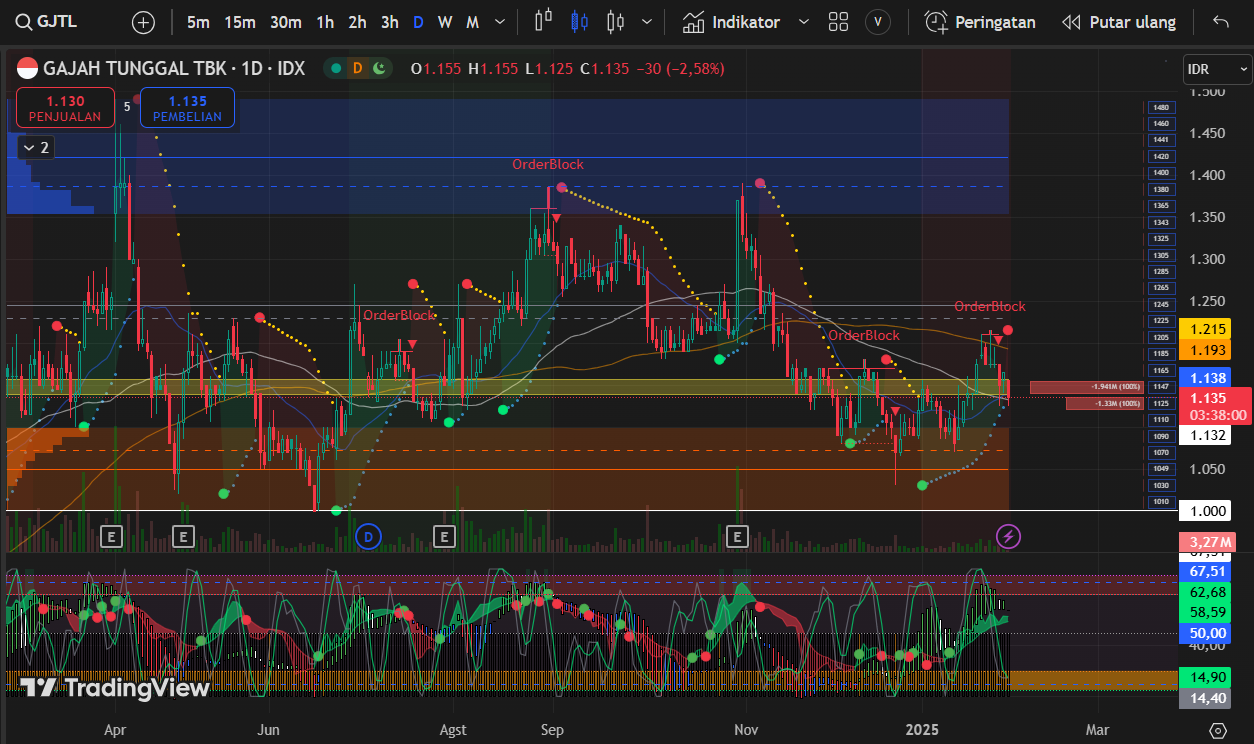Click the OrderBlock label near Sep
Image resolution: width=1254 pixels, height=744 pixels.
(548, 164)
